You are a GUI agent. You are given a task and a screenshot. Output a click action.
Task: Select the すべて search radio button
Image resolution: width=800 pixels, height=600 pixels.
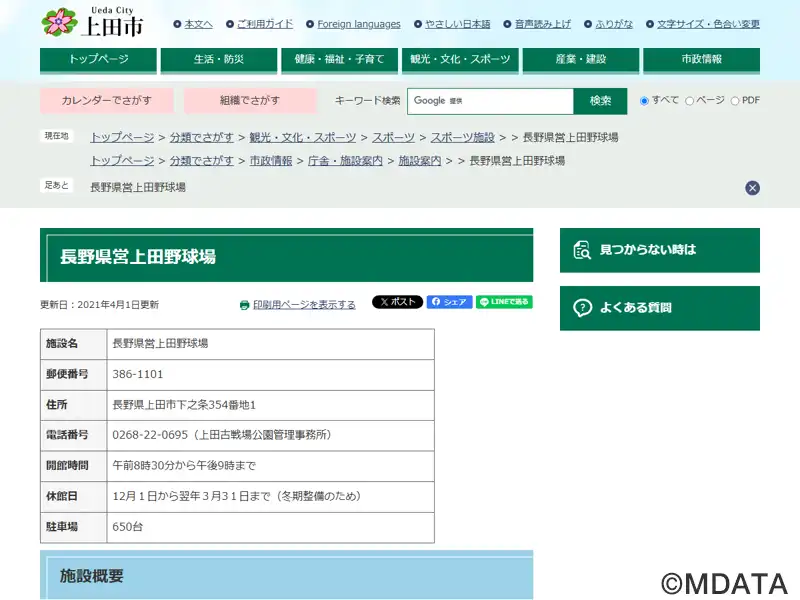pos(645,101)
